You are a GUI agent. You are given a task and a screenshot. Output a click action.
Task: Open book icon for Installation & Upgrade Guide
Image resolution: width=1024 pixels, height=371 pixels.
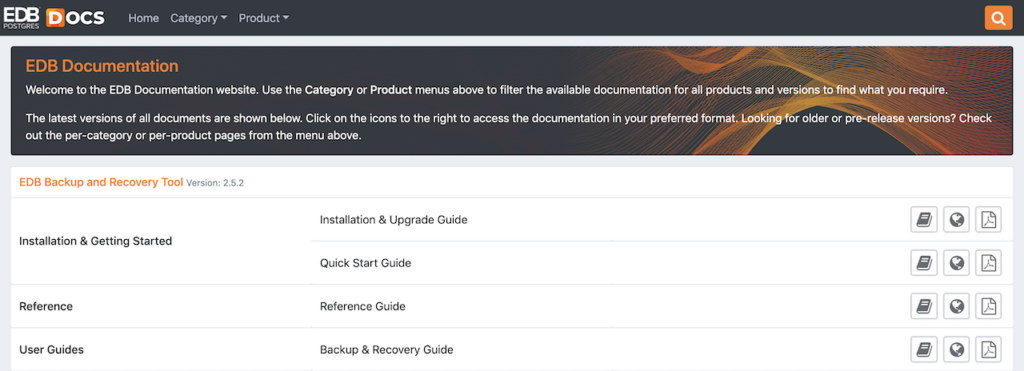(x=923, y=220)
